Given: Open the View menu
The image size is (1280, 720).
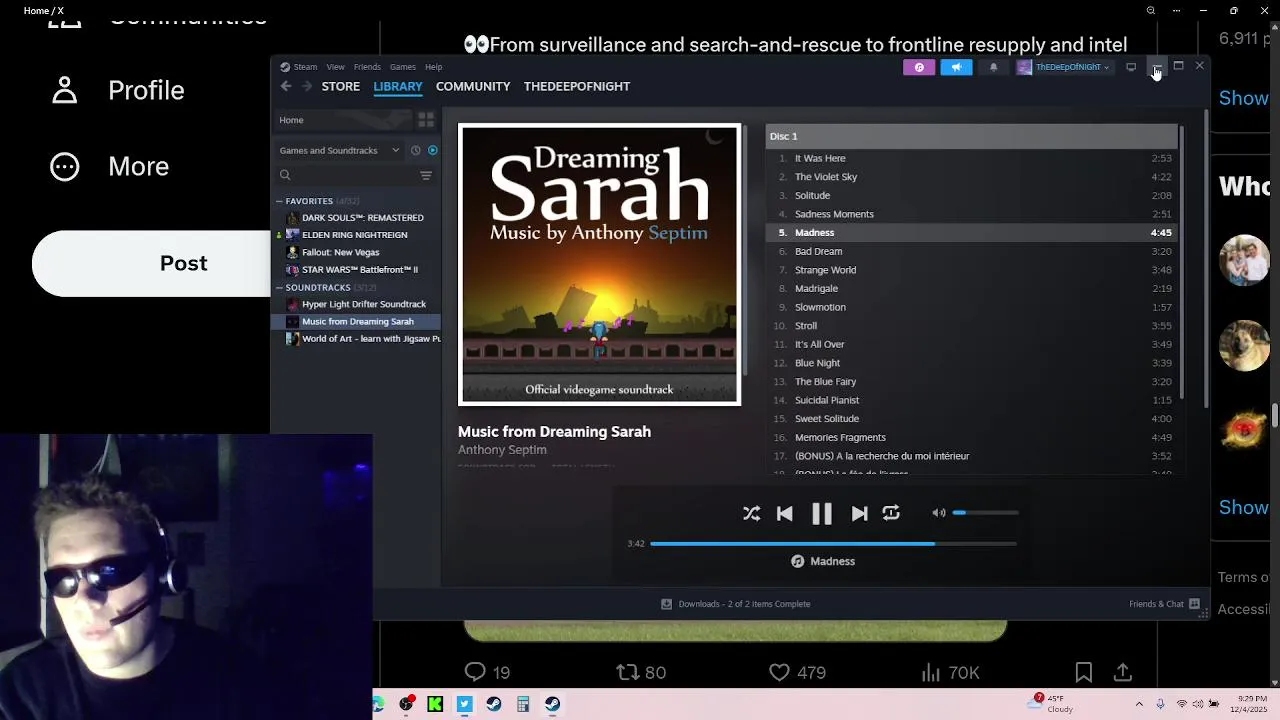Looking at the screenshot, I should pyautogui.click(x=335, y=67).
